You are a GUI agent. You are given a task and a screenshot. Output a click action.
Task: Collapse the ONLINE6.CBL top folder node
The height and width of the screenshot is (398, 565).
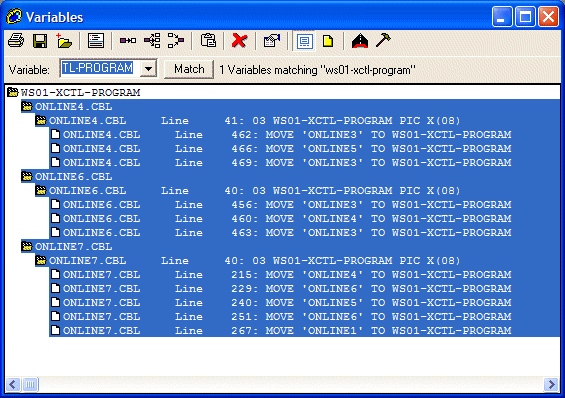27,176
